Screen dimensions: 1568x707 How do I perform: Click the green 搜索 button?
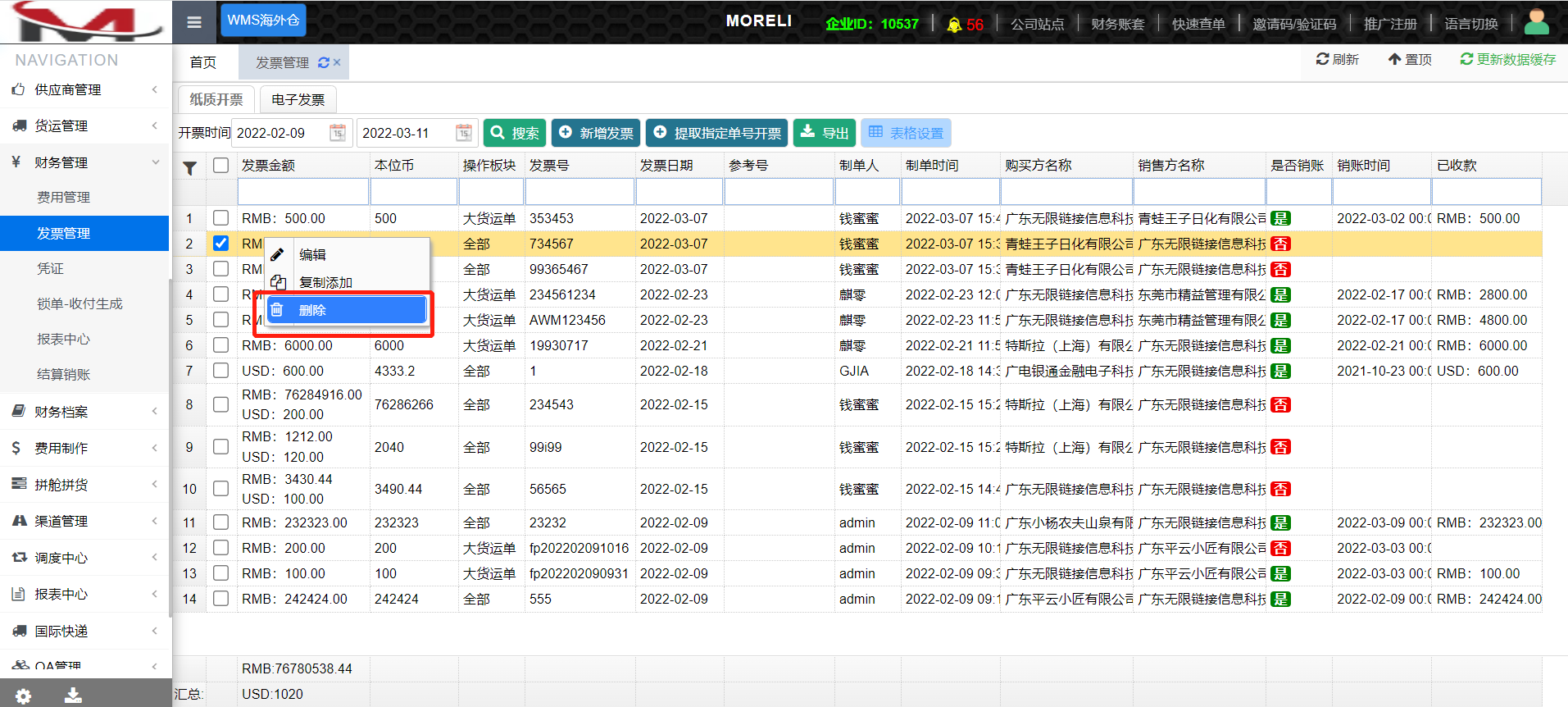515,133
